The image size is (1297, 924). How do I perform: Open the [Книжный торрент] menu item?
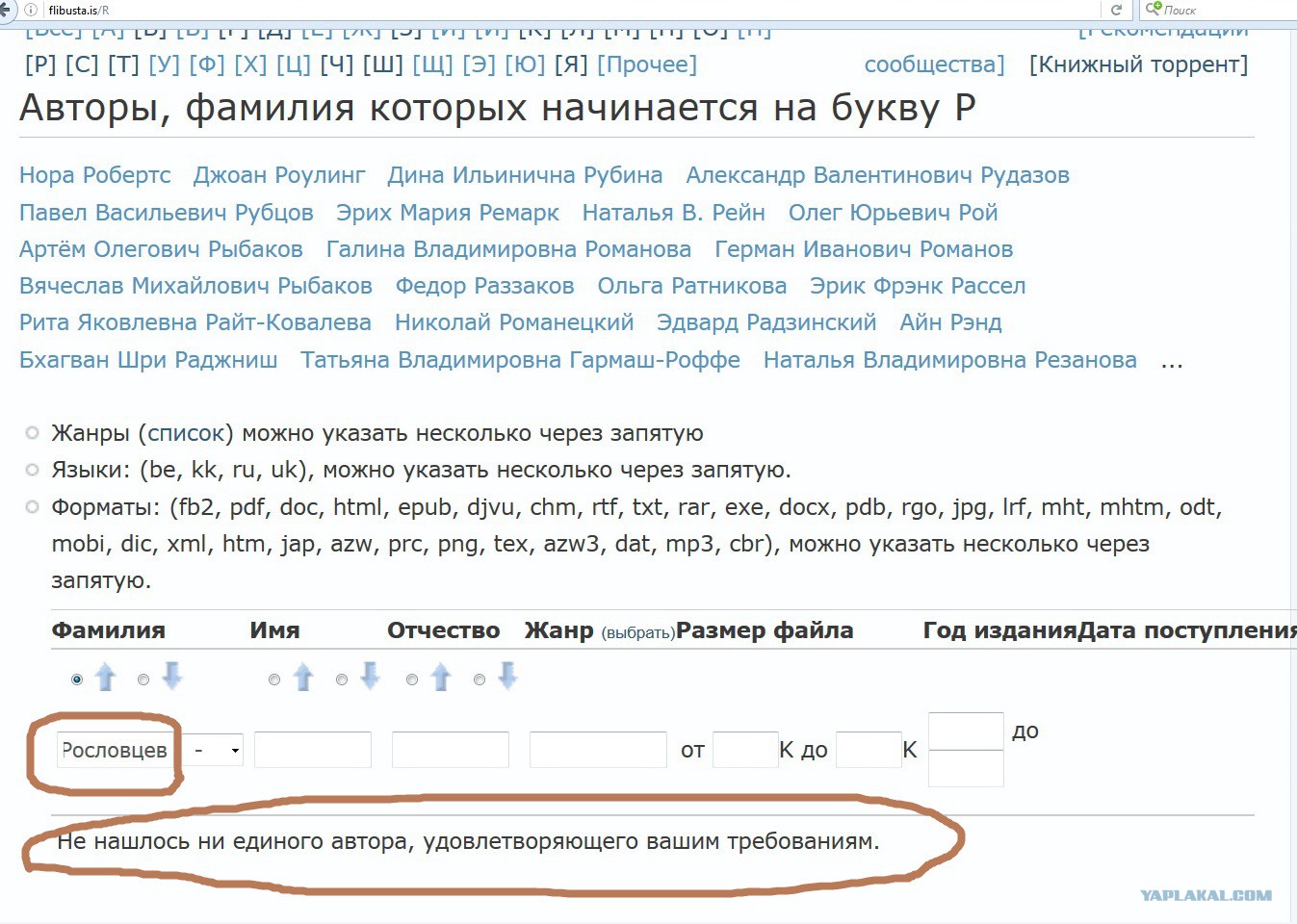point(1138,64)
